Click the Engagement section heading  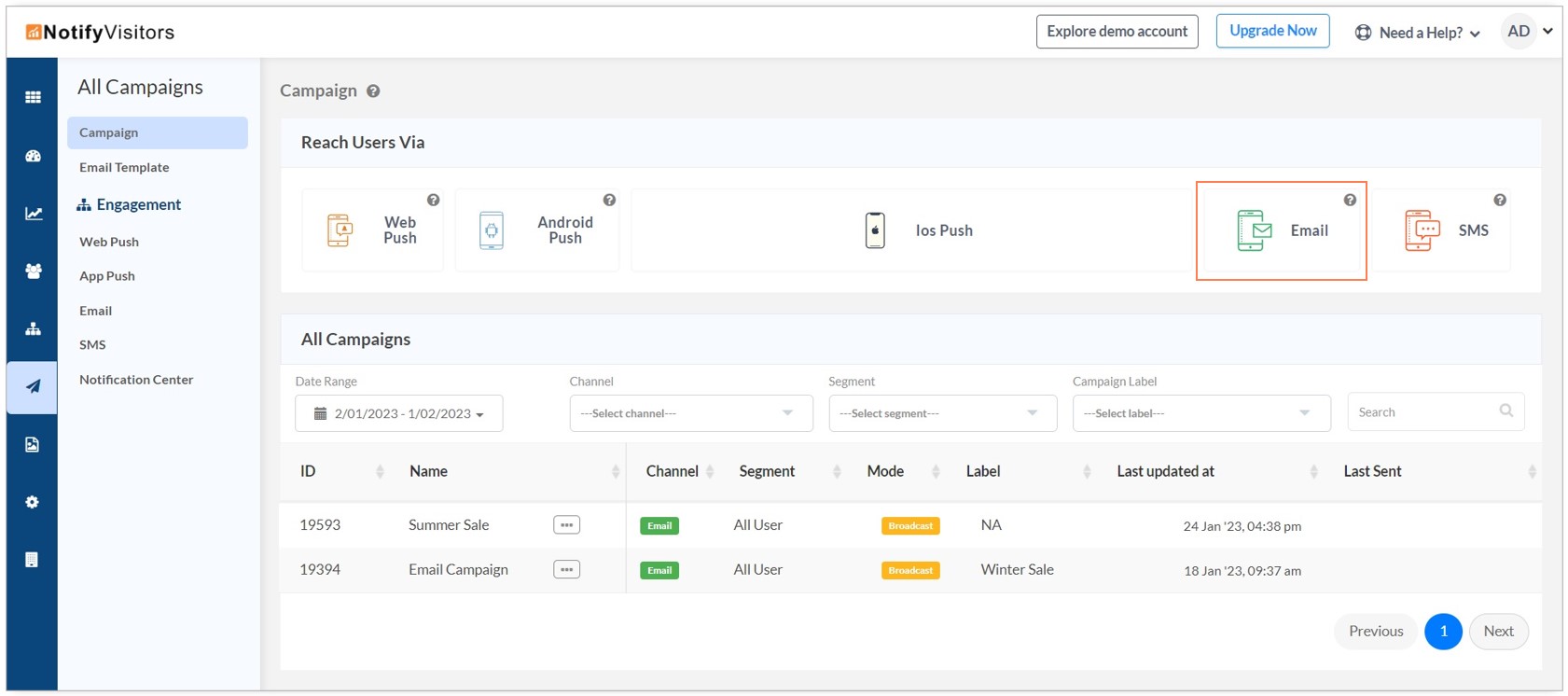(129, 205)
